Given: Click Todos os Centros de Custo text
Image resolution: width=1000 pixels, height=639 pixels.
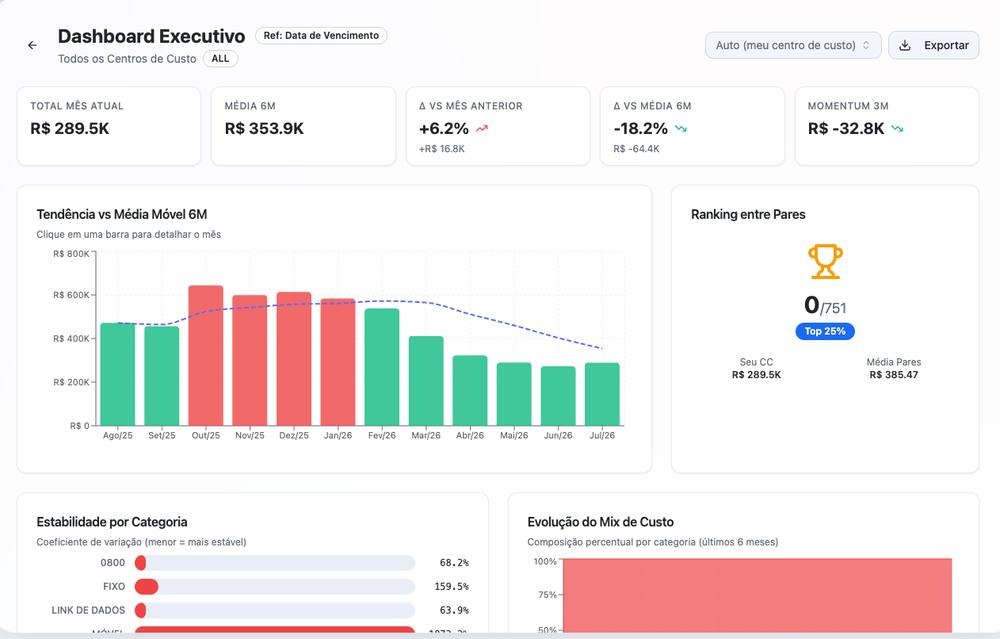Looking at the screenshot, I should [127, 59].
